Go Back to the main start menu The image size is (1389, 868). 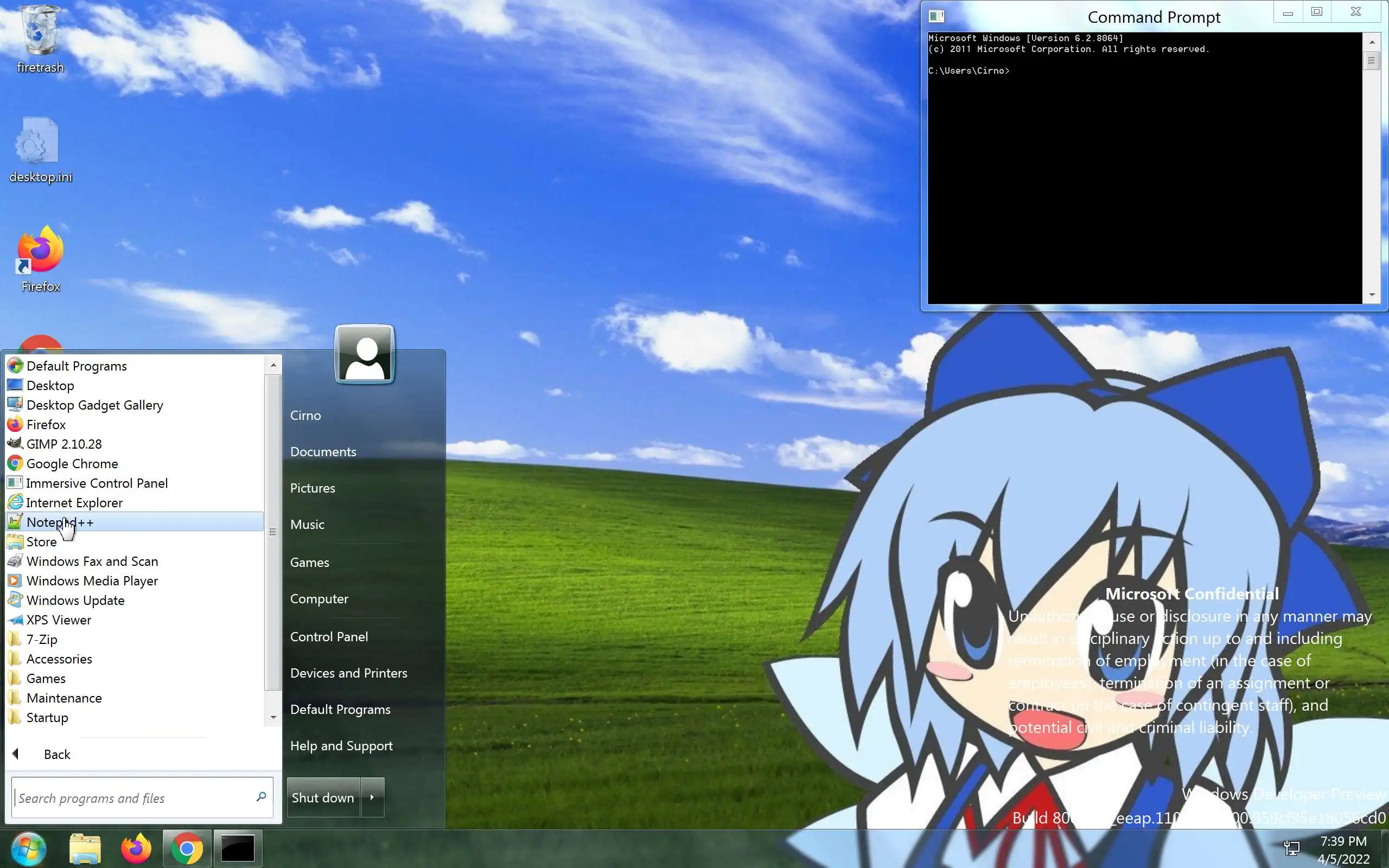tap(56, 754)
